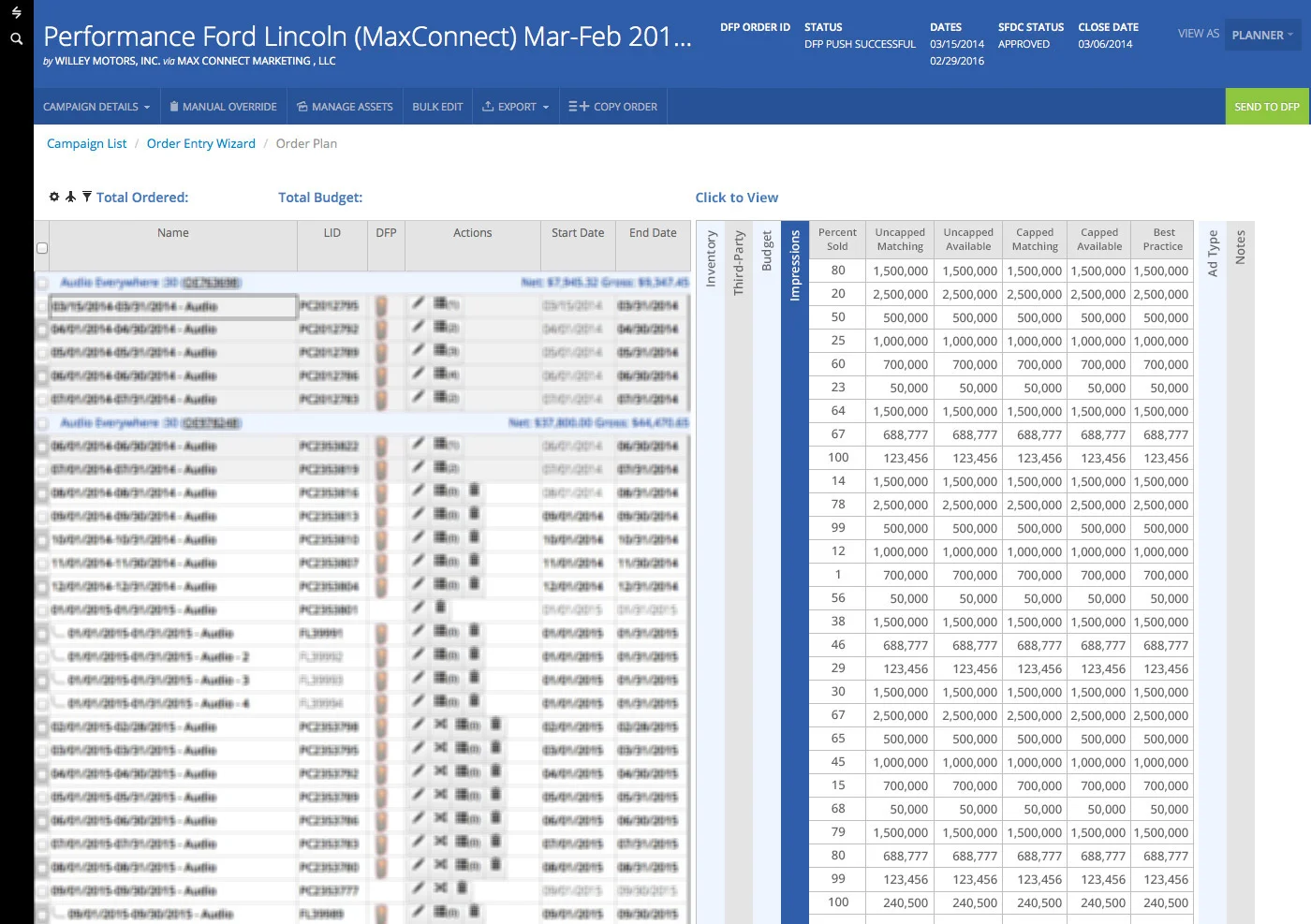Open the Notes vertical tab
Screen dimensions: 1311x924
pyautogui.click(x=1241, y=247)
